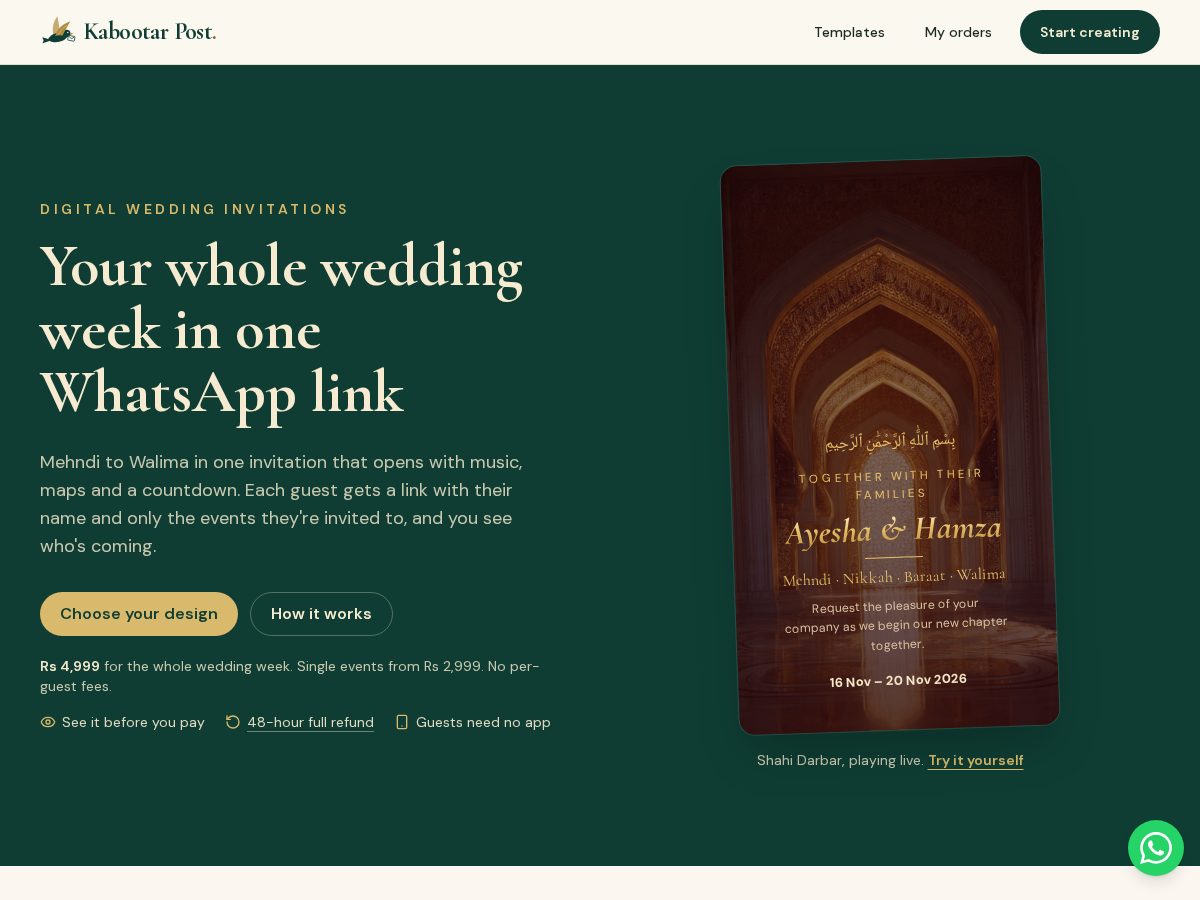Follow the 48-hour full refund link
Screen dimensions: 1200x900
click(x=310, y=722)
